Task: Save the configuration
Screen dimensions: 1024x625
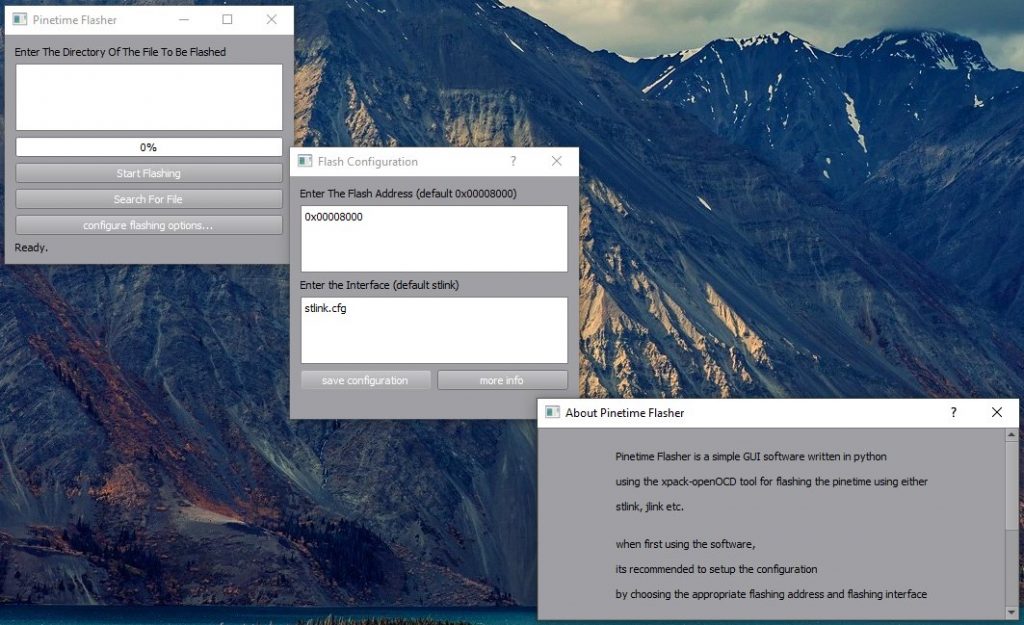Action: [365, 380]
